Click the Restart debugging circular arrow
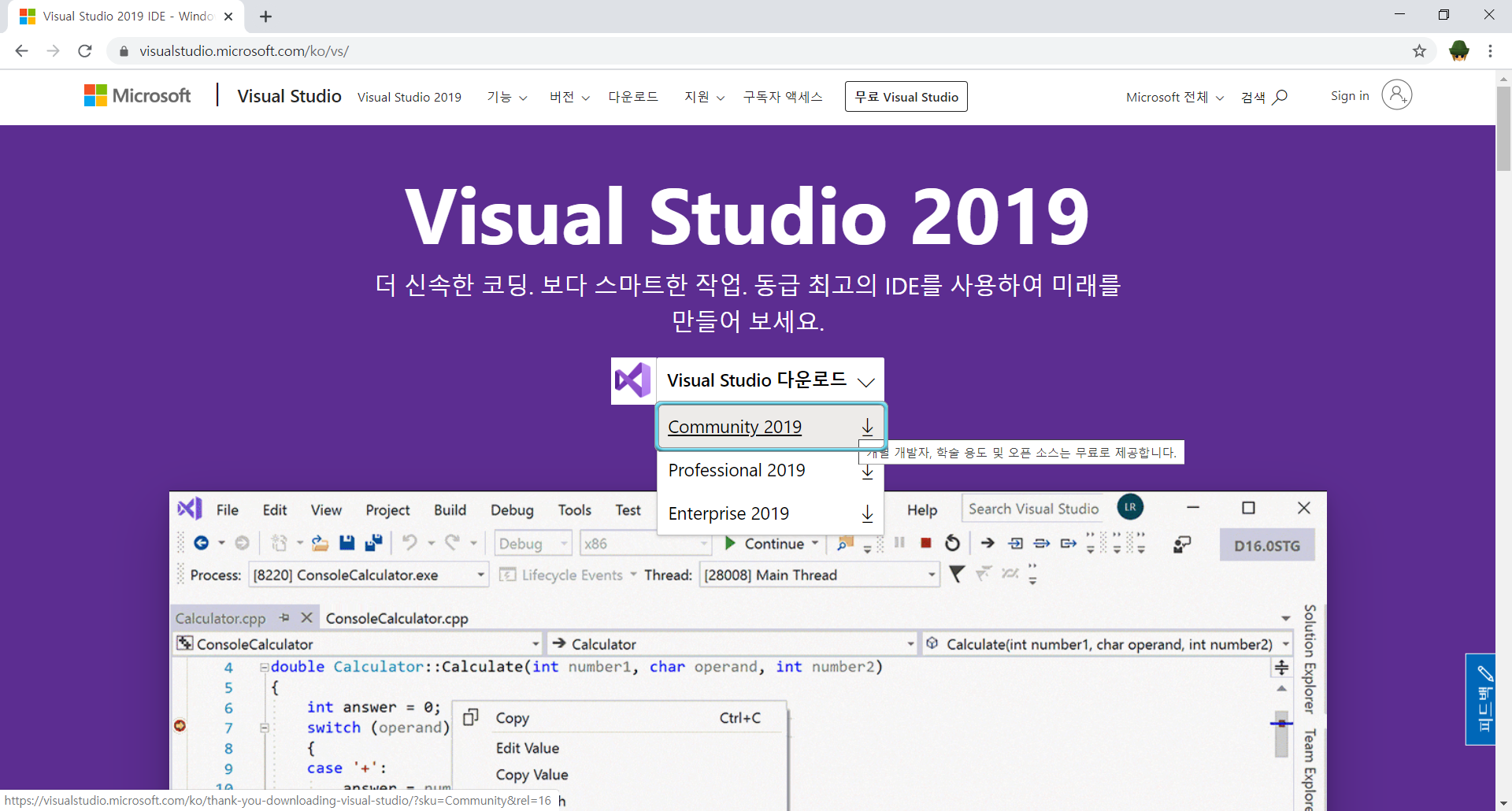1512x811 pixels. pos(952,543)
